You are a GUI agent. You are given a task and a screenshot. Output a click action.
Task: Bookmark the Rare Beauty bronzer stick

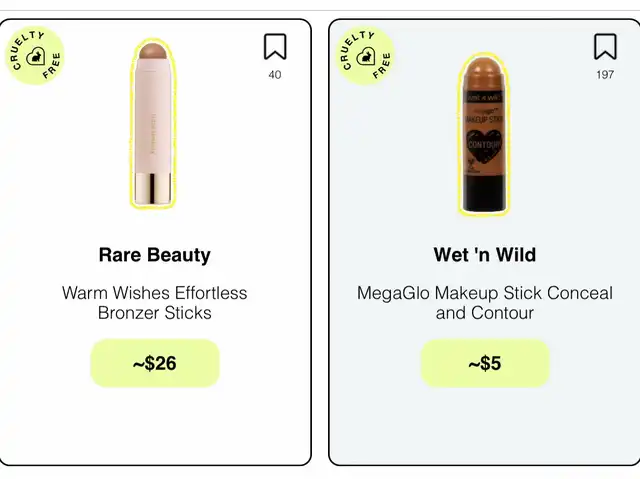tap(275, 47)
